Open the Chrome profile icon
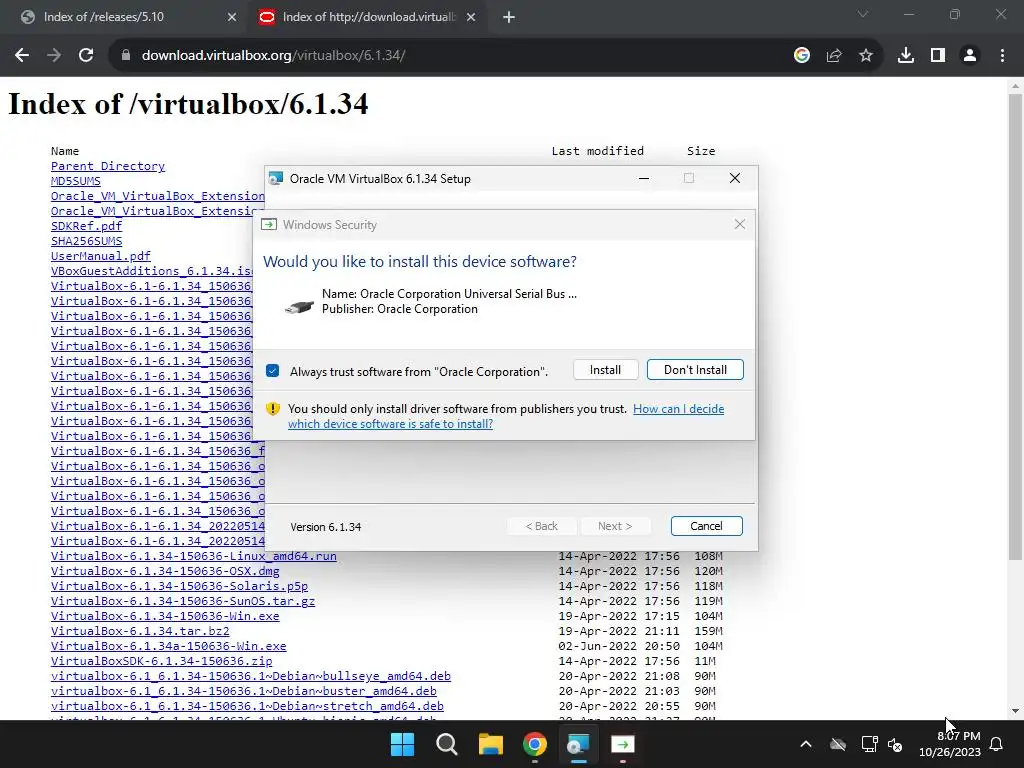This screenshot has width=1024, height=768. tap(970, 56)
